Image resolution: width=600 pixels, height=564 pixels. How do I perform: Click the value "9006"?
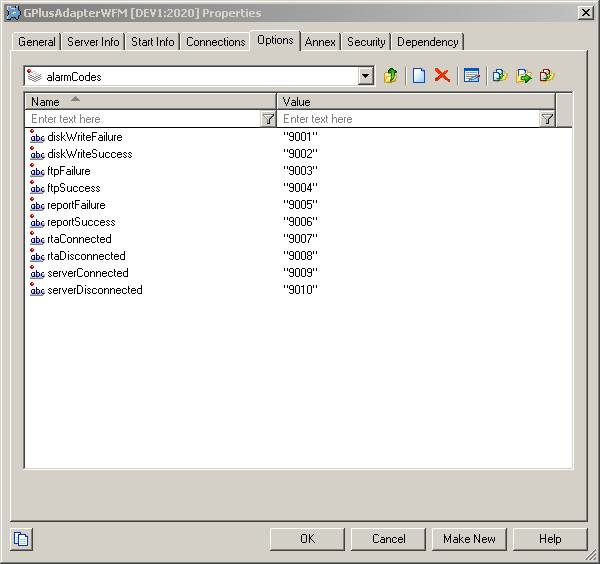pos(300,222)
